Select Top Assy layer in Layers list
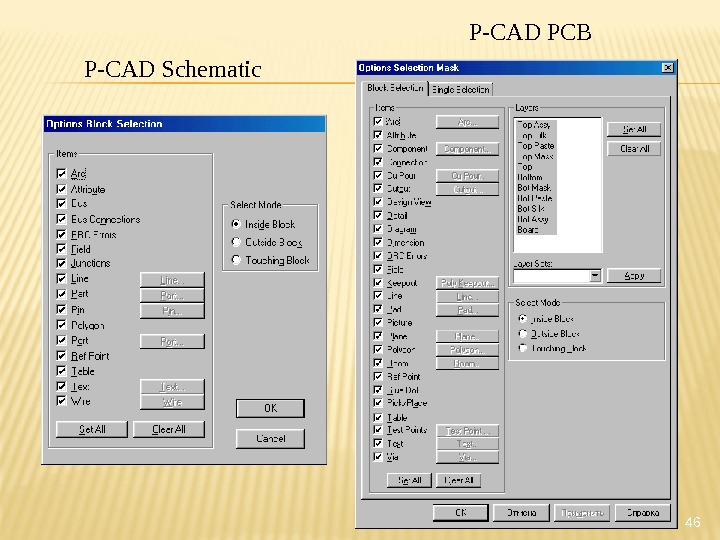This screenshot has width=720, height=540. pos(534,124)
